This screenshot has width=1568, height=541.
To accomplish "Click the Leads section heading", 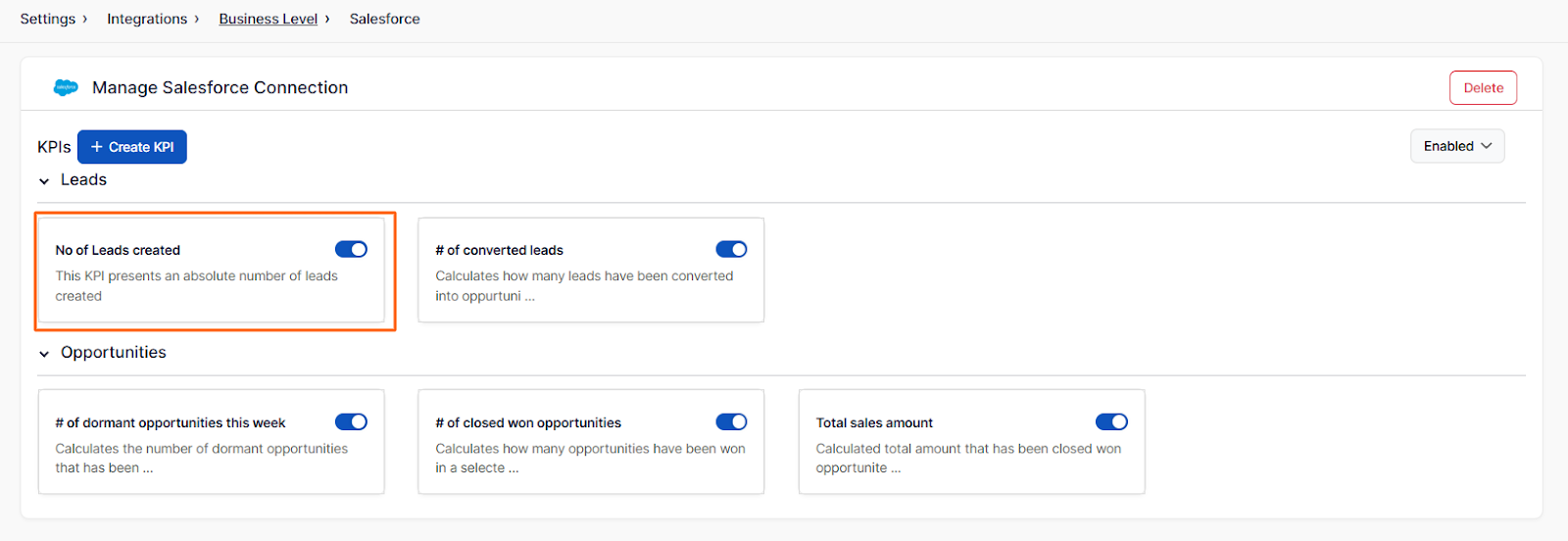I will (83, 179).
